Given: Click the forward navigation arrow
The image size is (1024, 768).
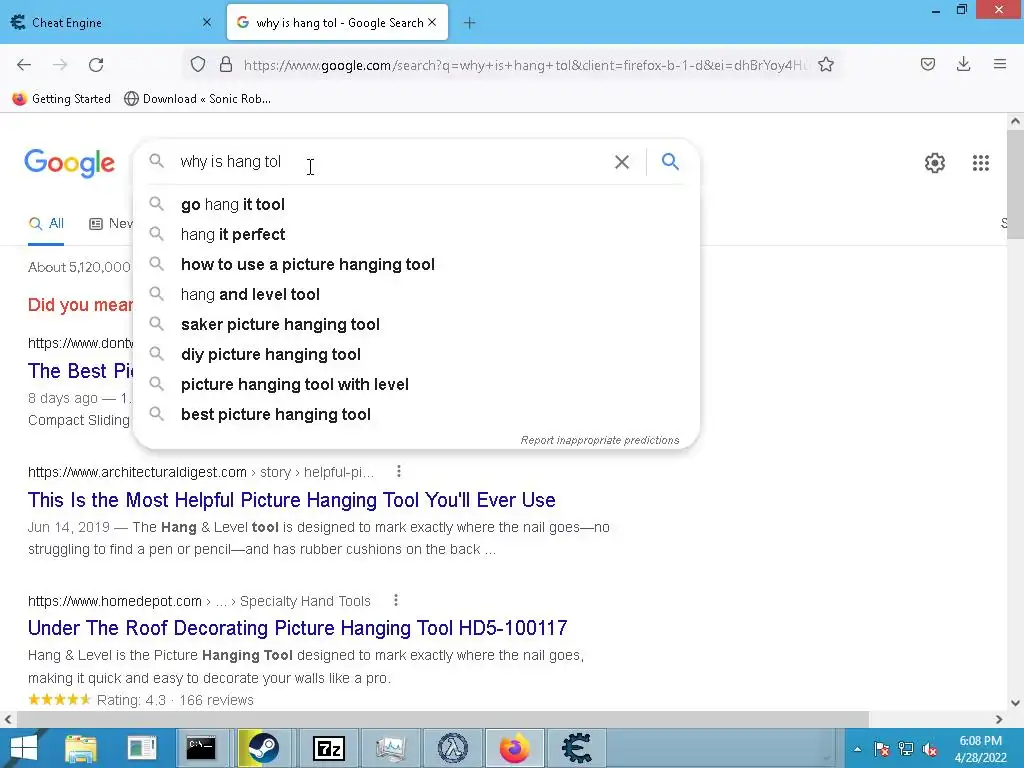Looking at the screenshot, I should point(60,65).
